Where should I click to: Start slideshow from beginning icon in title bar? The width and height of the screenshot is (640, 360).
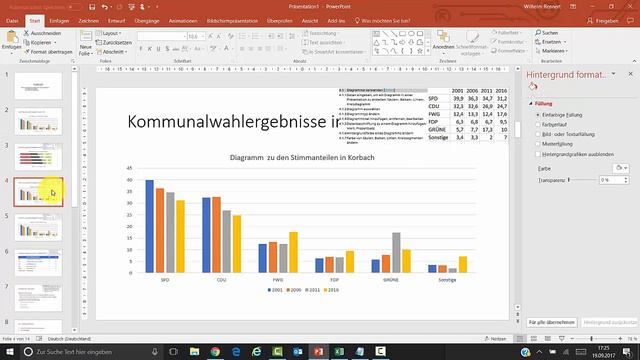[x=131, y=7]
